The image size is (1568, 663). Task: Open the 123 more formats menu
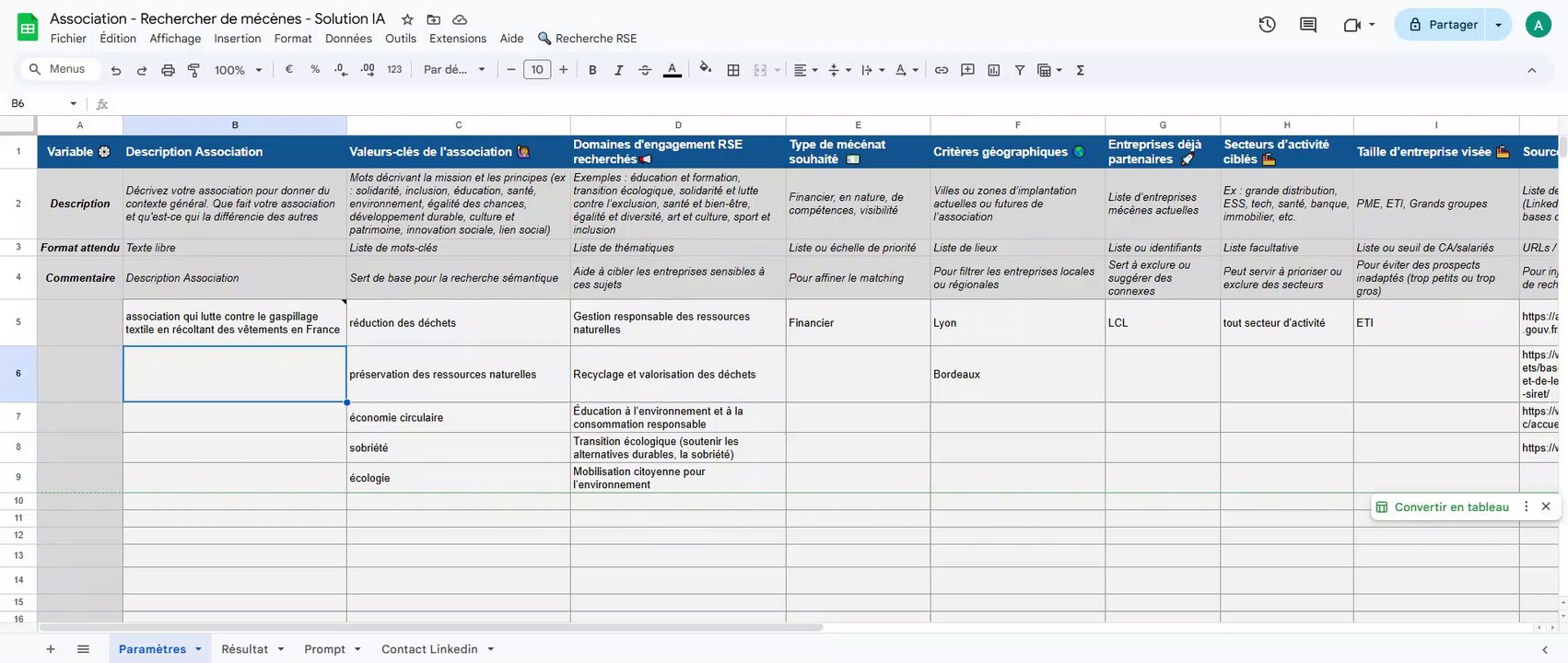[x=394, y=69]
